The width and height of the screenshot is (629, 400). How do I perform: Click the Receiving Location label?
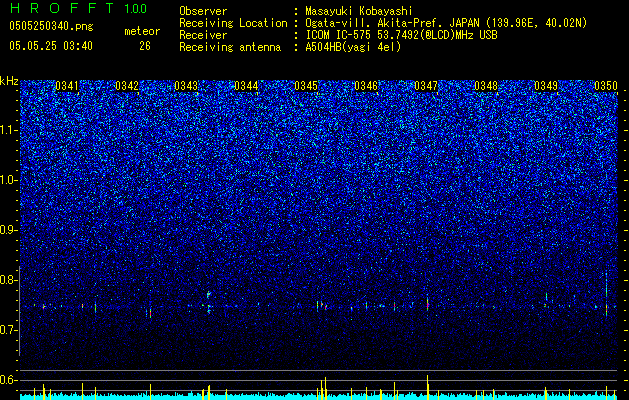[233, 23]
